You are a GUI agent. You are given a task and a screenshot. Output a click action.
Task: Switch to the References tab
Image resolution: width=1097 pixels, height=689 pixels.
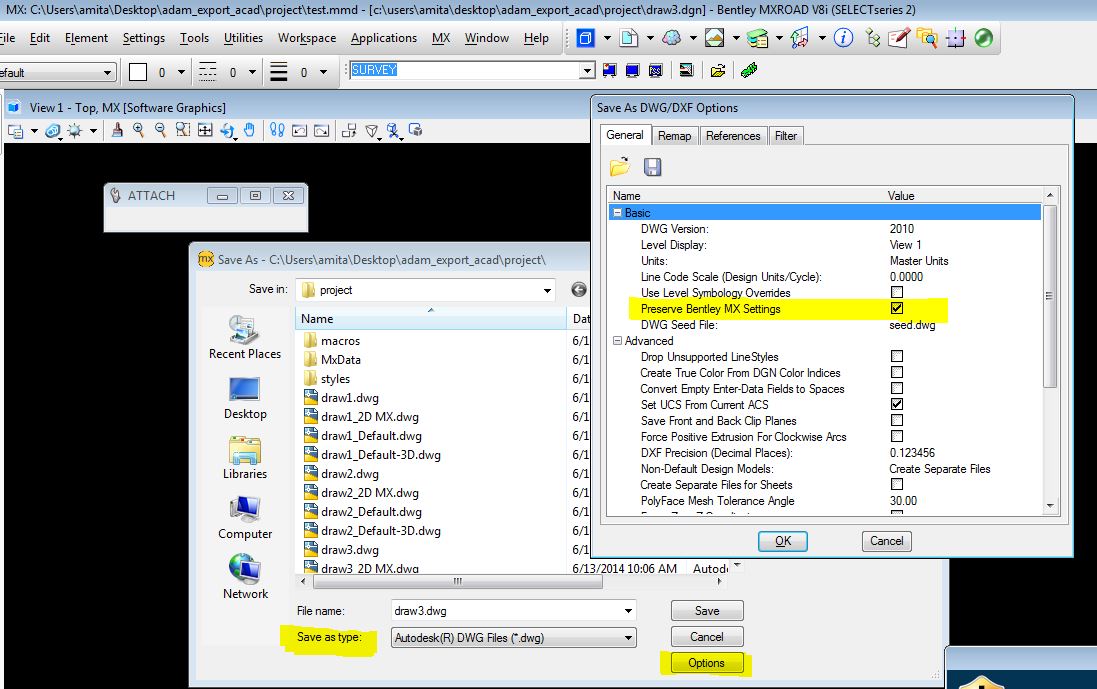[733, 136]
